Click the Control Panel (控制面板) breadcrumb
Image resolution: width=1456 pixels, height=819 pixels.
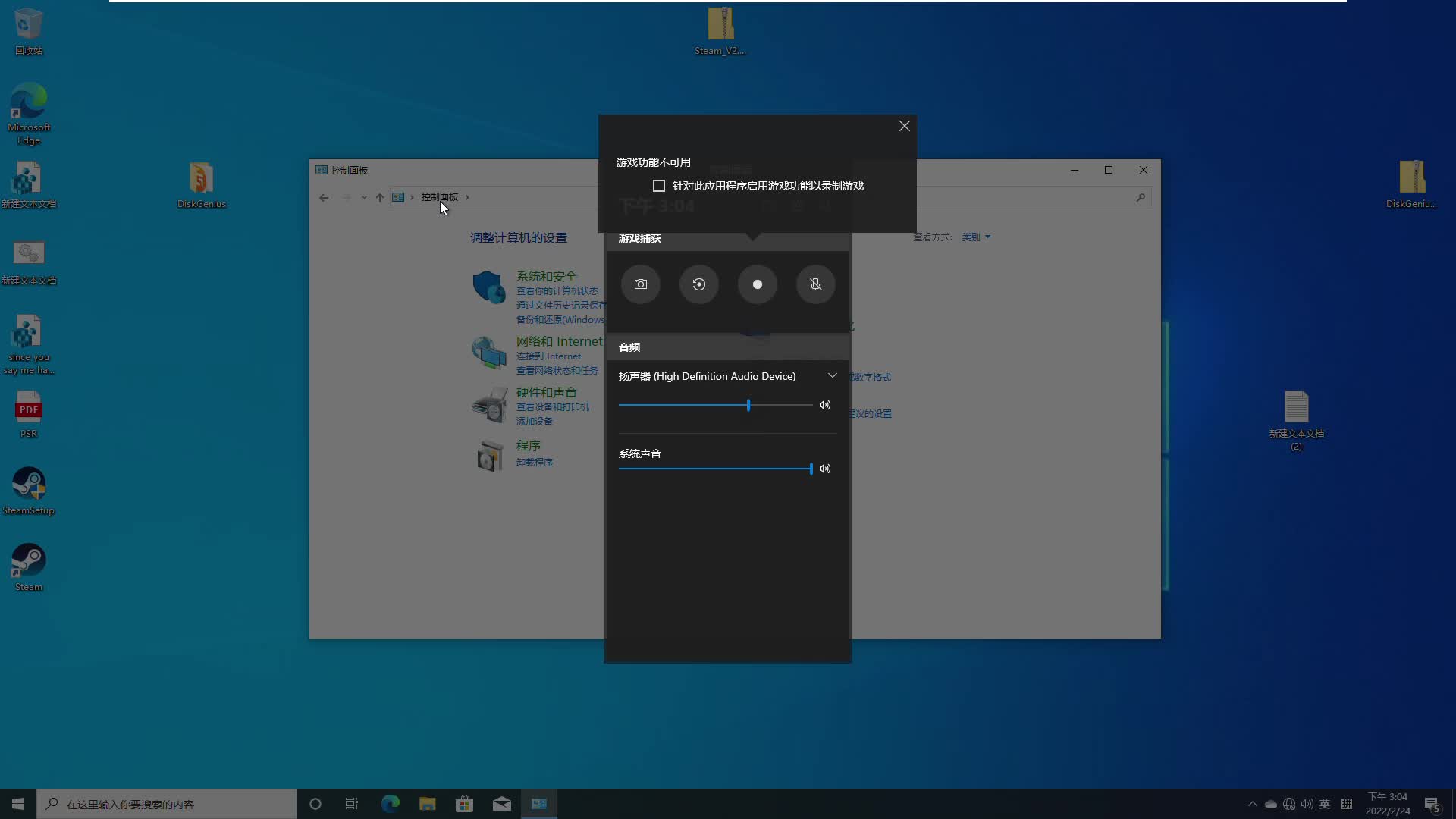coord(439,197)
